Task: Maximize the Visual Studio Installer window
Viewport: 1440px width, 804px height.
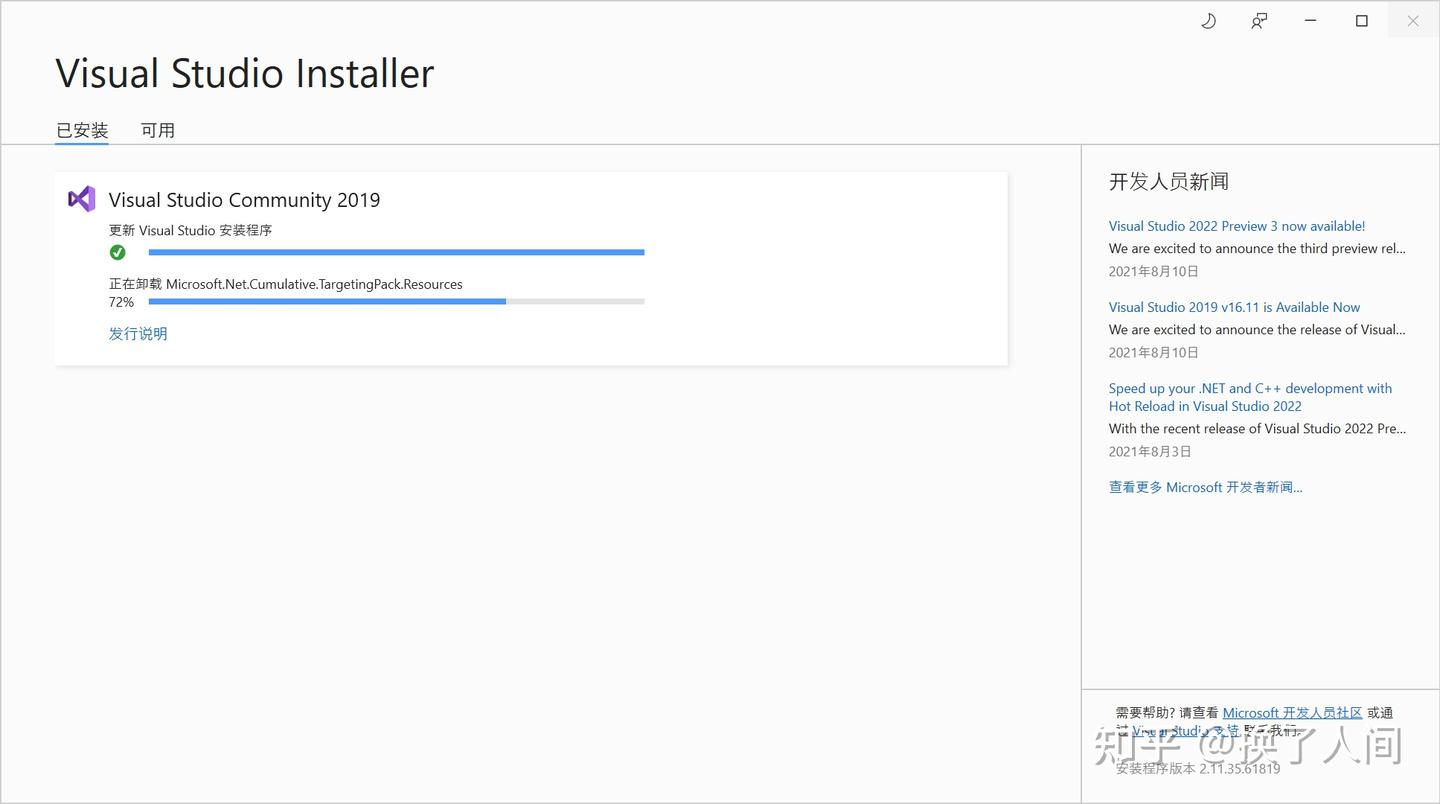Action: (x=1361, y=20)
